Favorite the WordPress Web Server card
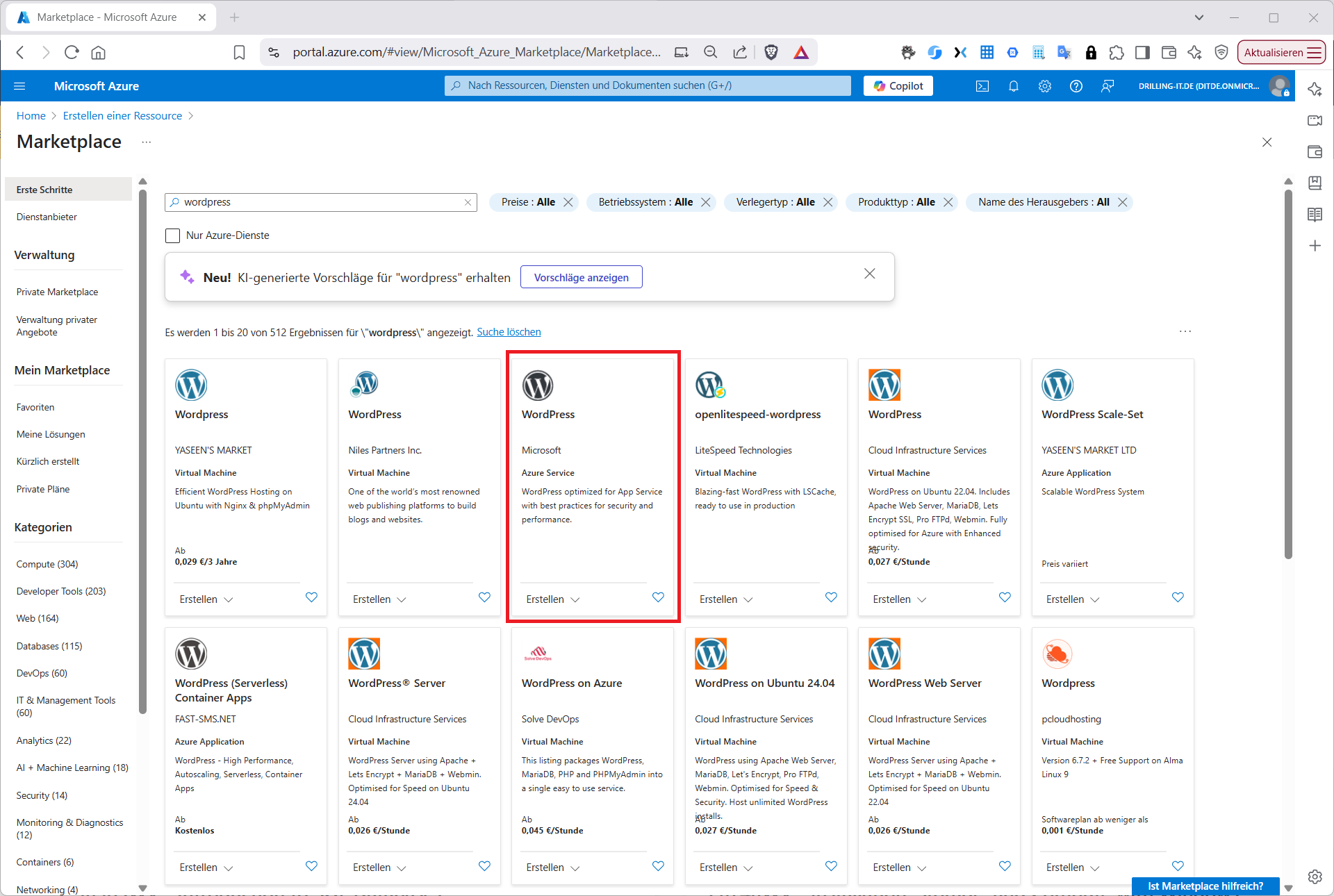 1005,866
